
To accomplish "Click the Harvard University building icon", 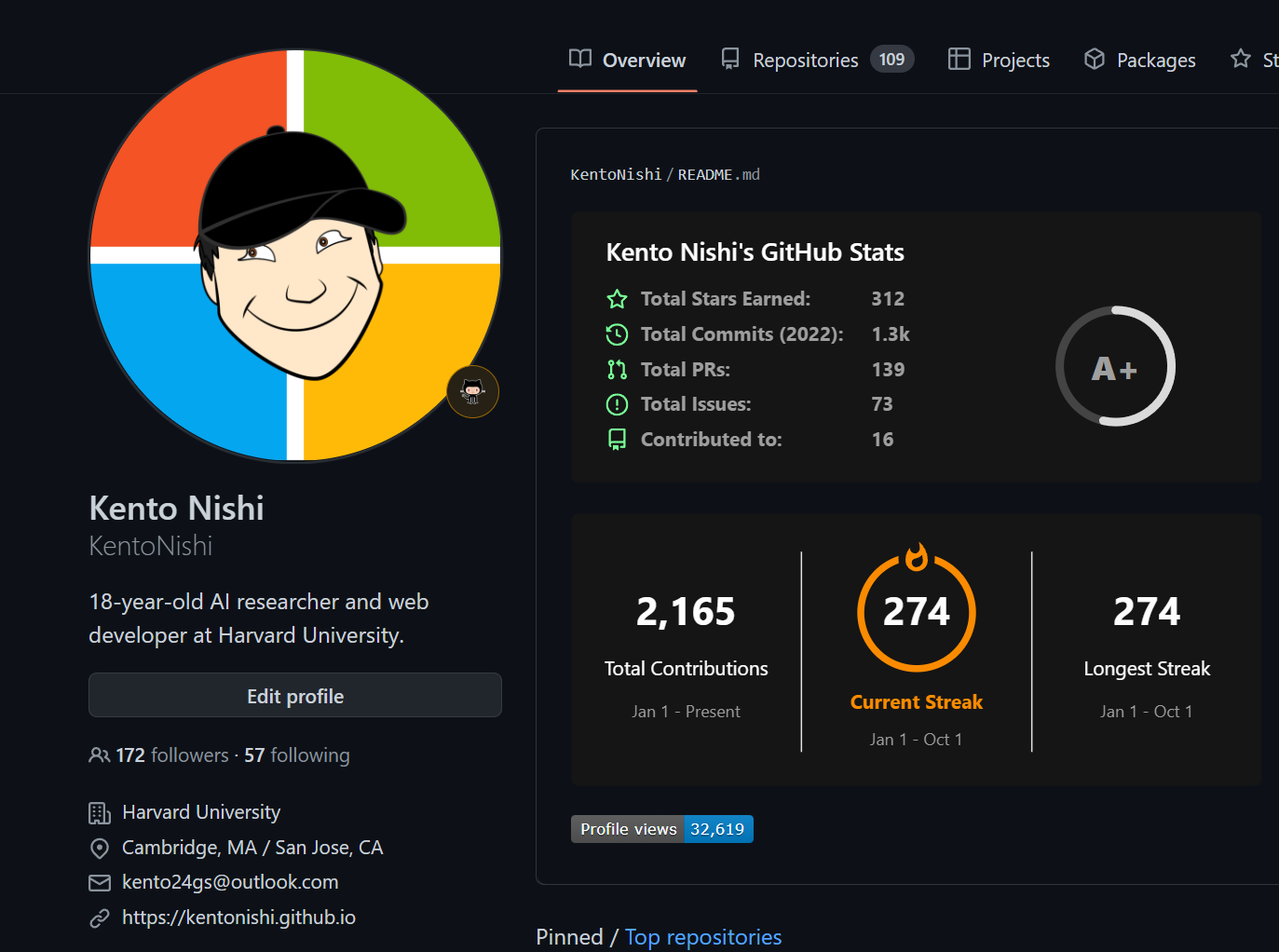I will pos(100,811).
